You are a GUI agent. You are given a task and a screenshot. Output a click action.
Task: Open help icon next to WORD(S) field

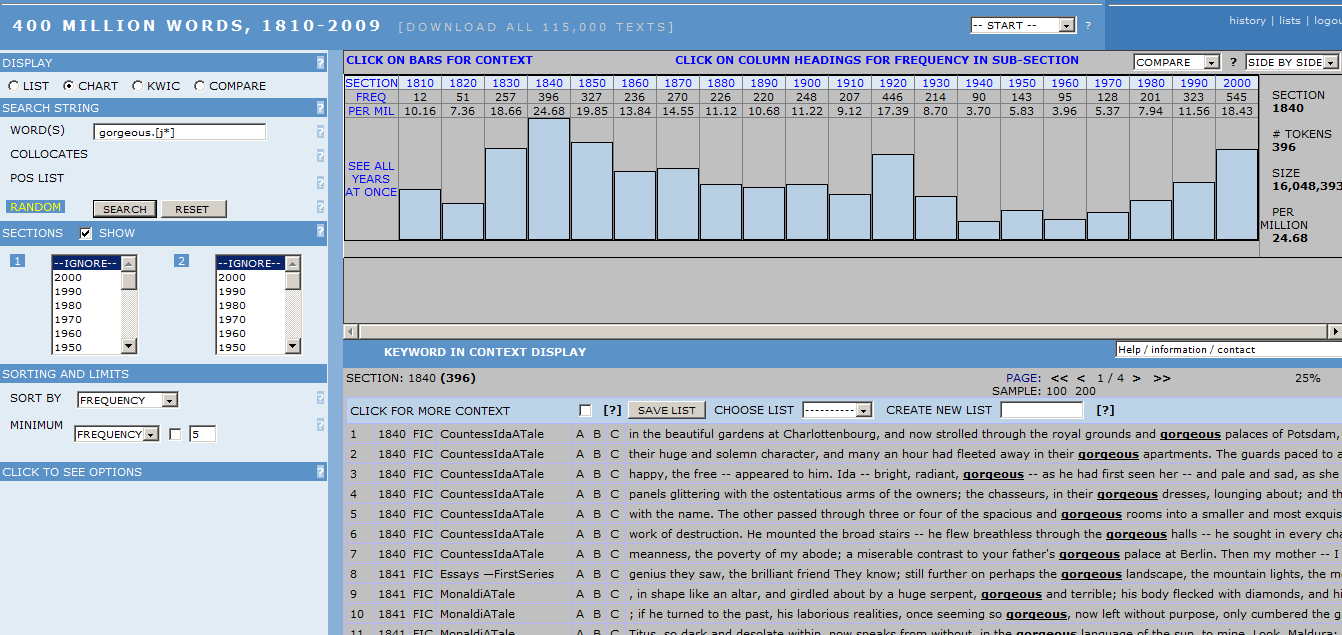[320, 132]
